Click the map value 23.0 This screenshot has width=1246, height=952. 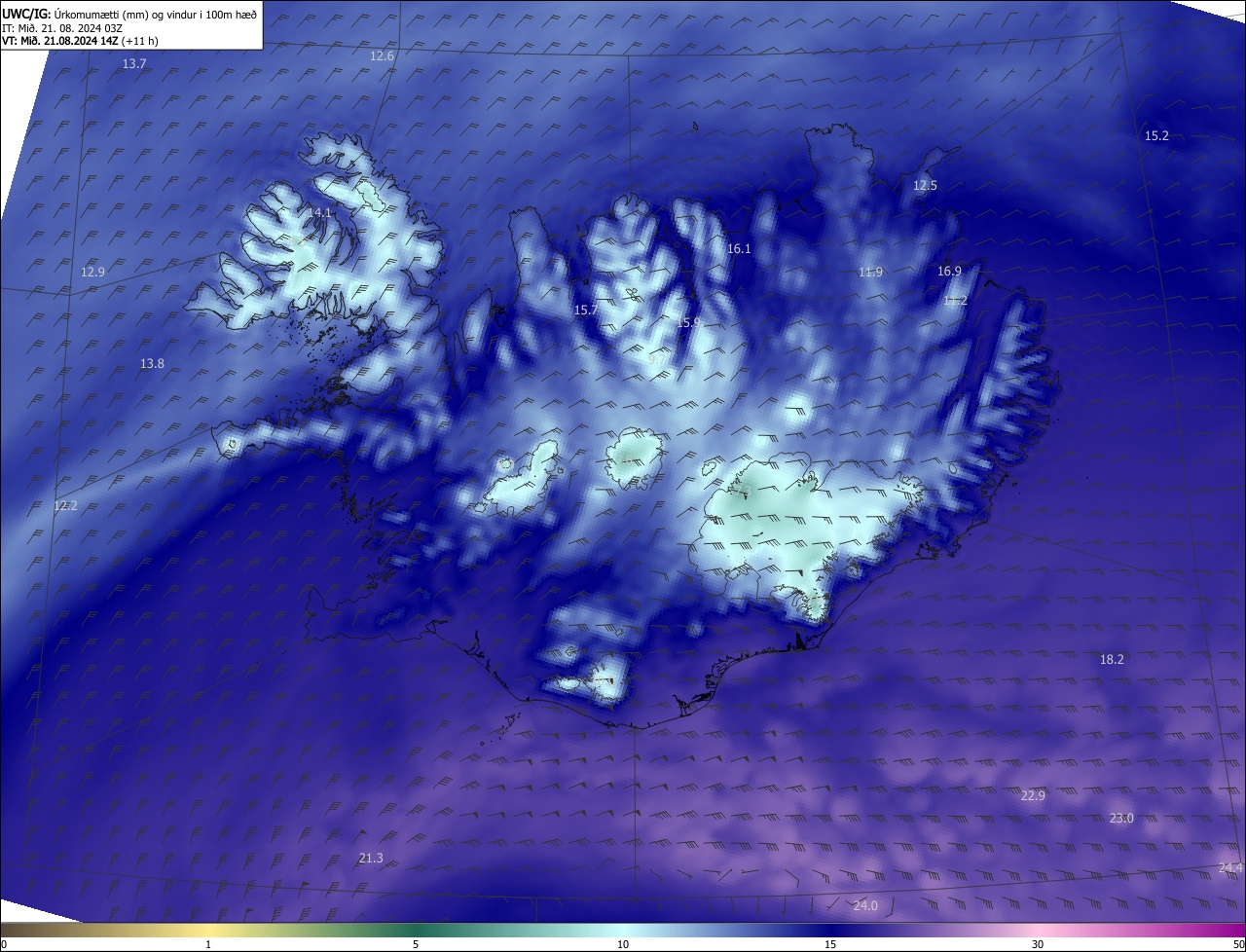pos(1121,819)
